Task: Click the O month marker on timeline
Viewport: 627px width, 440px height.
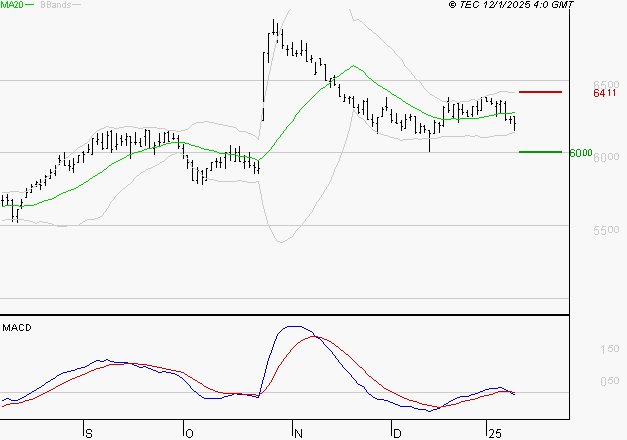Action: click(190, 434)
